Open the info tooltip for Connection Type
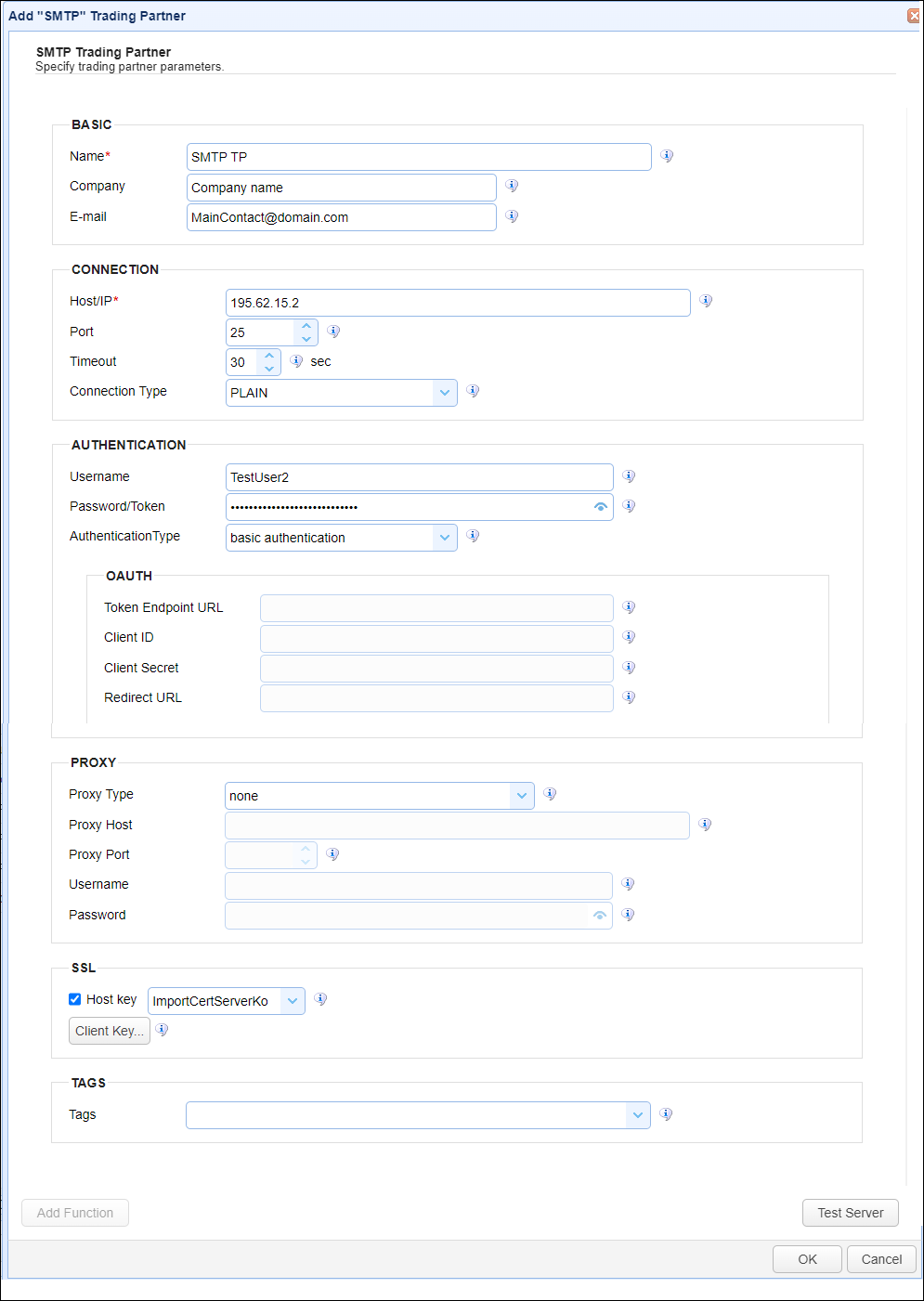The height and width of the screenshot is (1301, 924). (x=473, y=391)
